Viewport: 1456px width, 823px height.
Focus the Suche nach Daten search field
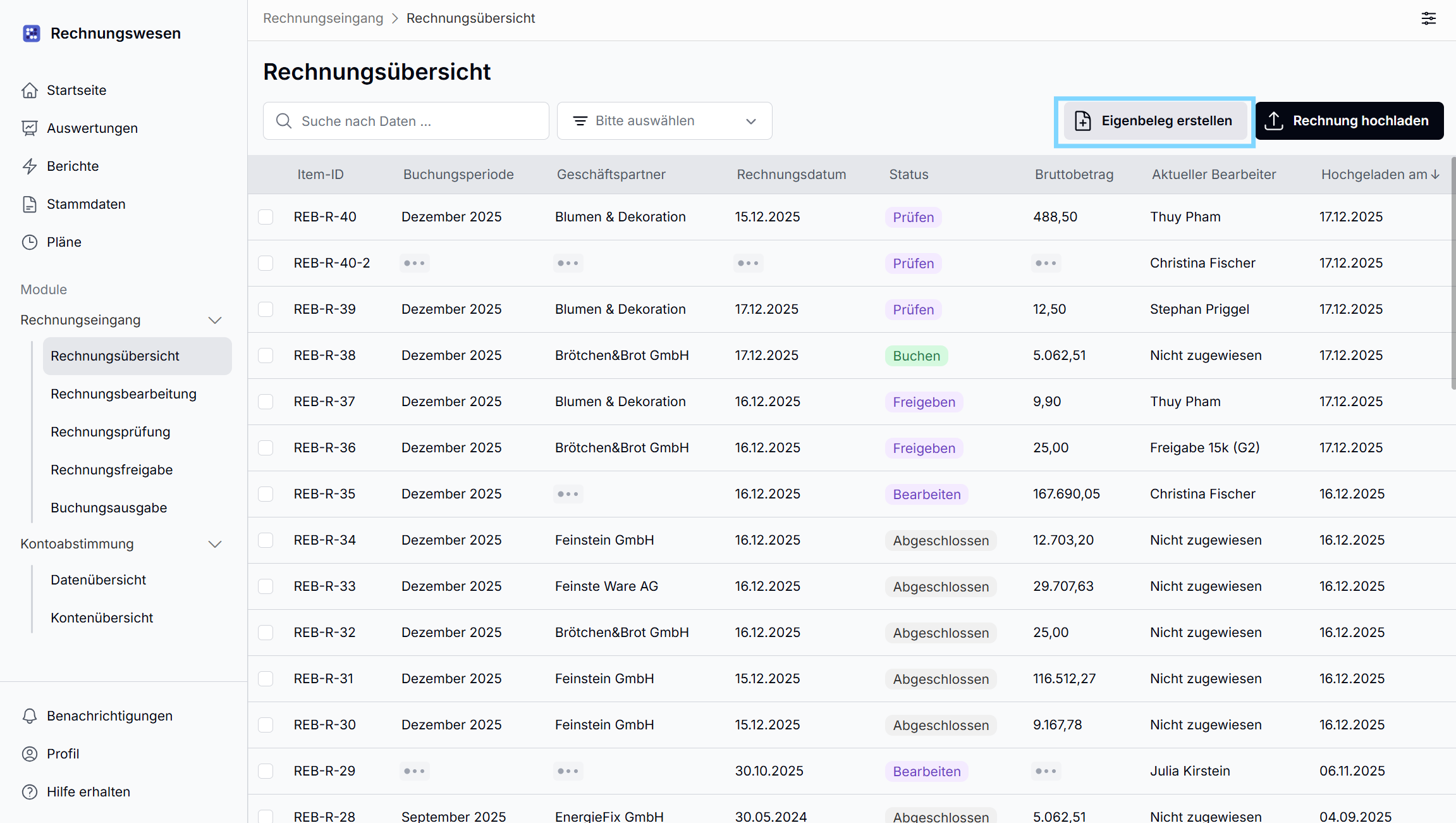point(417,121)
